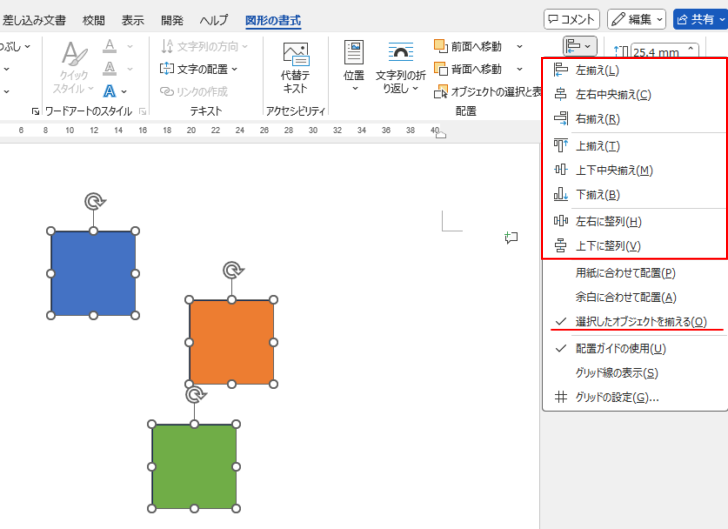The image size is (728, 529).
Task: Select the blue square shape
Action: point(93,273)
